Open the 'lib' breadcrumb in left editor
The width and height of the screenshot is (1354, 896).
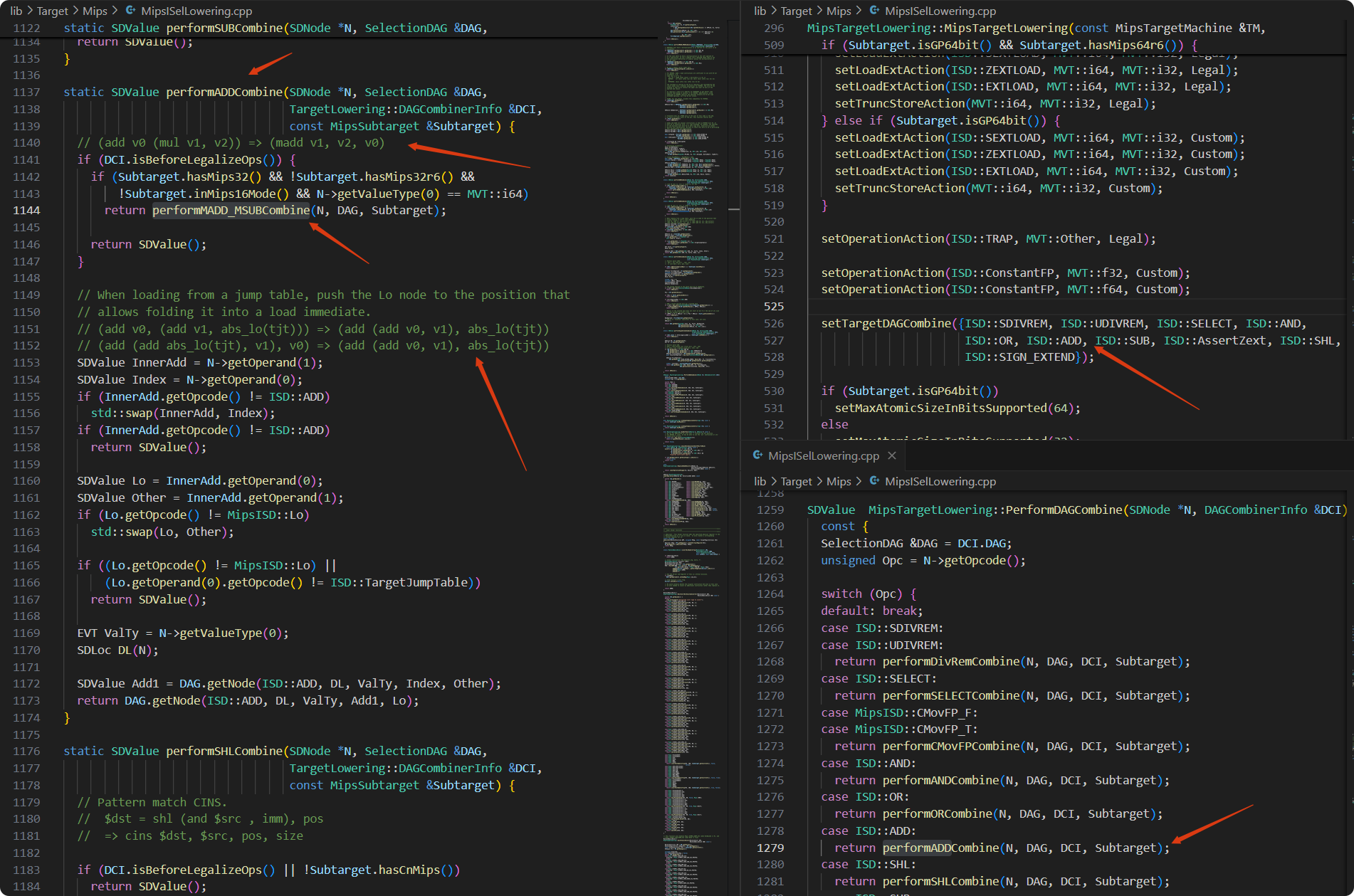16,11
